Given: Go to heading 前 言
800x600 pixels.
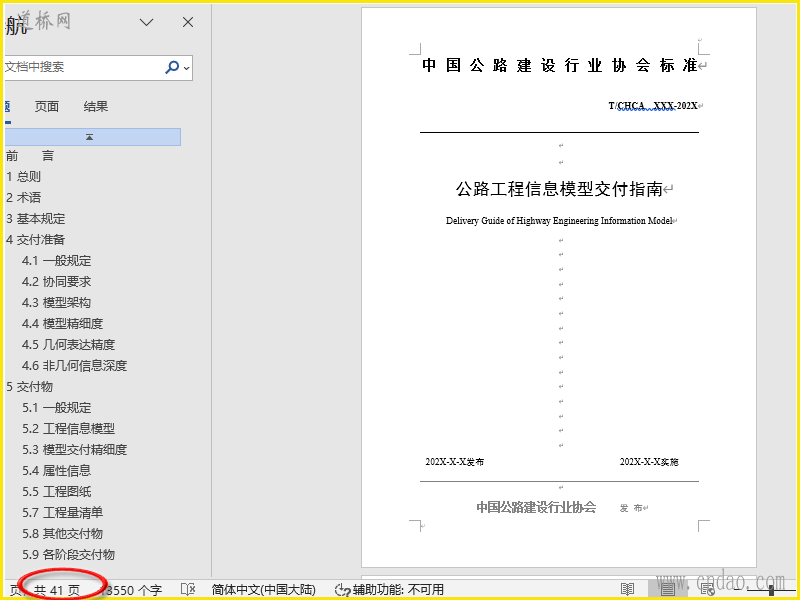Looking at the screenshot, I should click(30, 156).
